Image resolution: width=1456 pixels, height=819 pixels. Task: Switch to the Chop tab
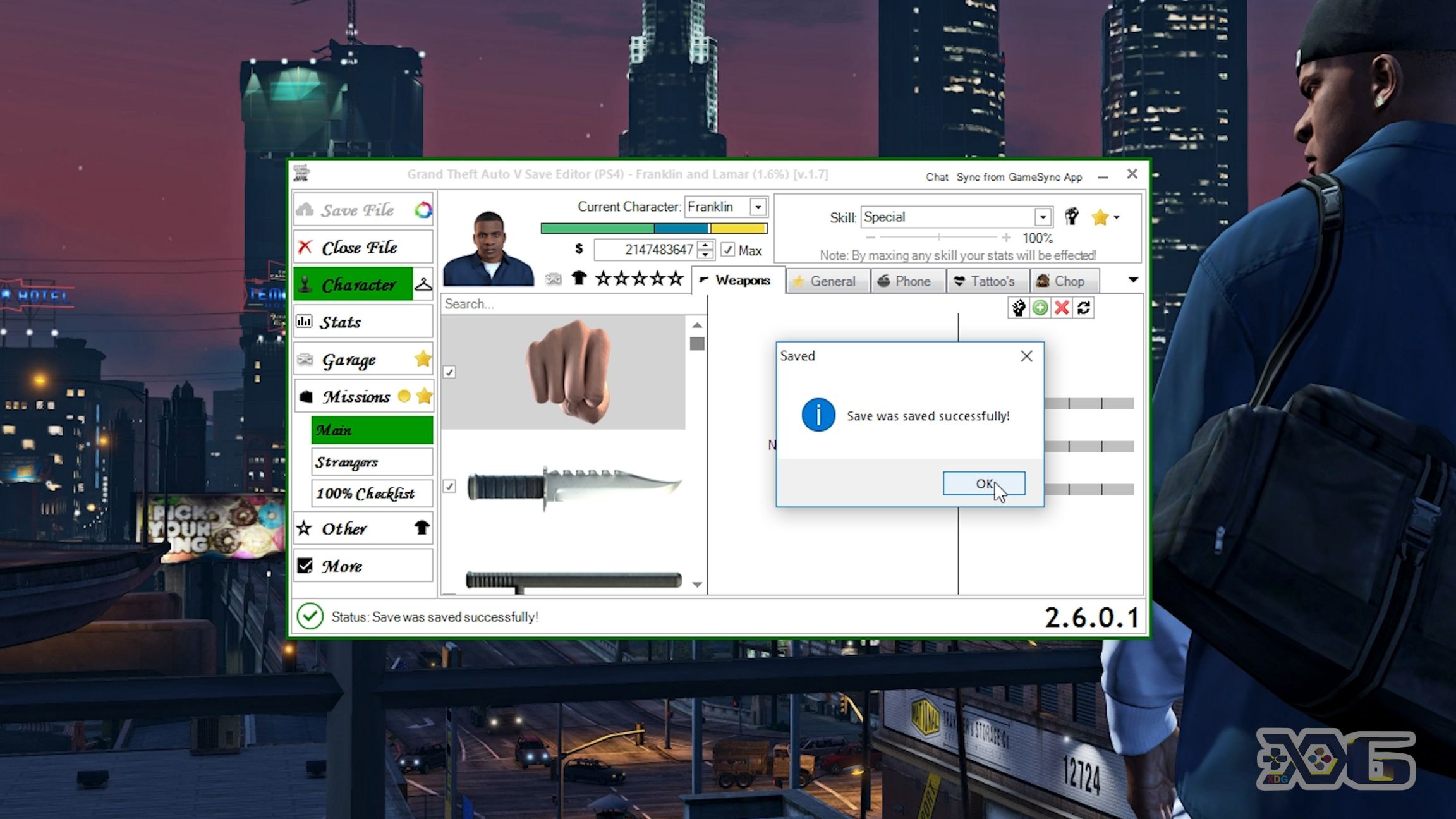coord(1064,281)
